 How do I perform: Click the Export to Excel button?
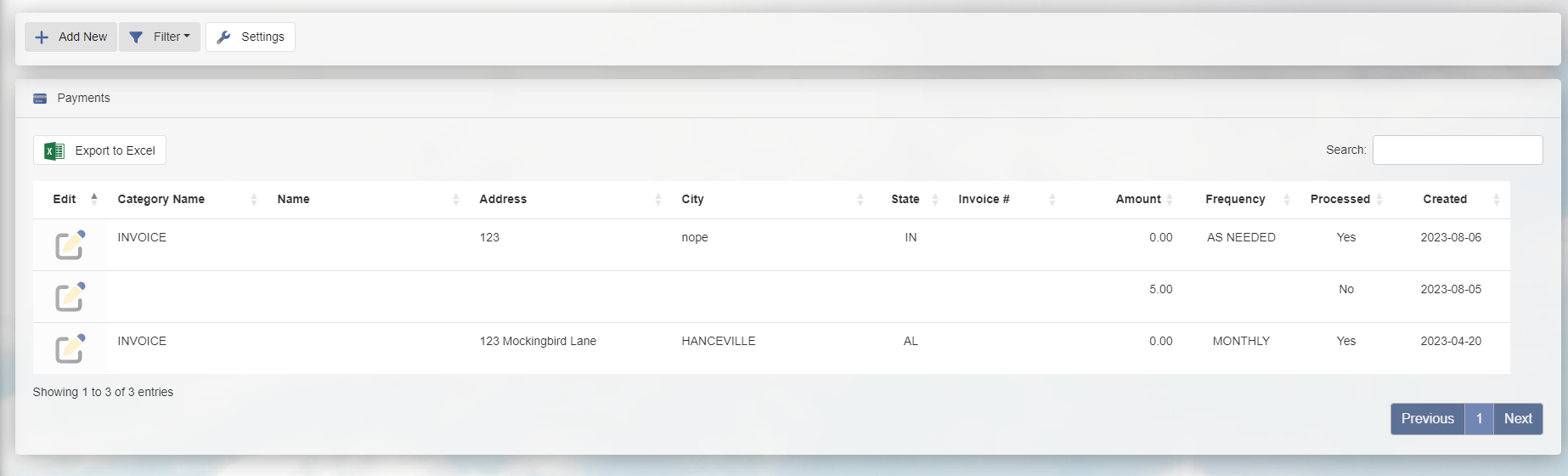coord(99,150)
